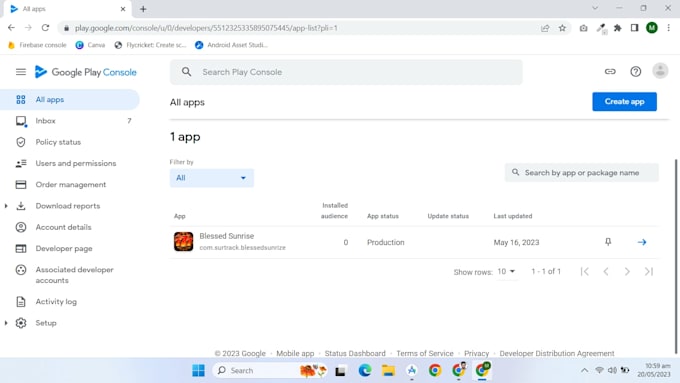This screenshot has width=680, height=383.
Task: Click the Users and permissions icon
Action: point(21,163)
